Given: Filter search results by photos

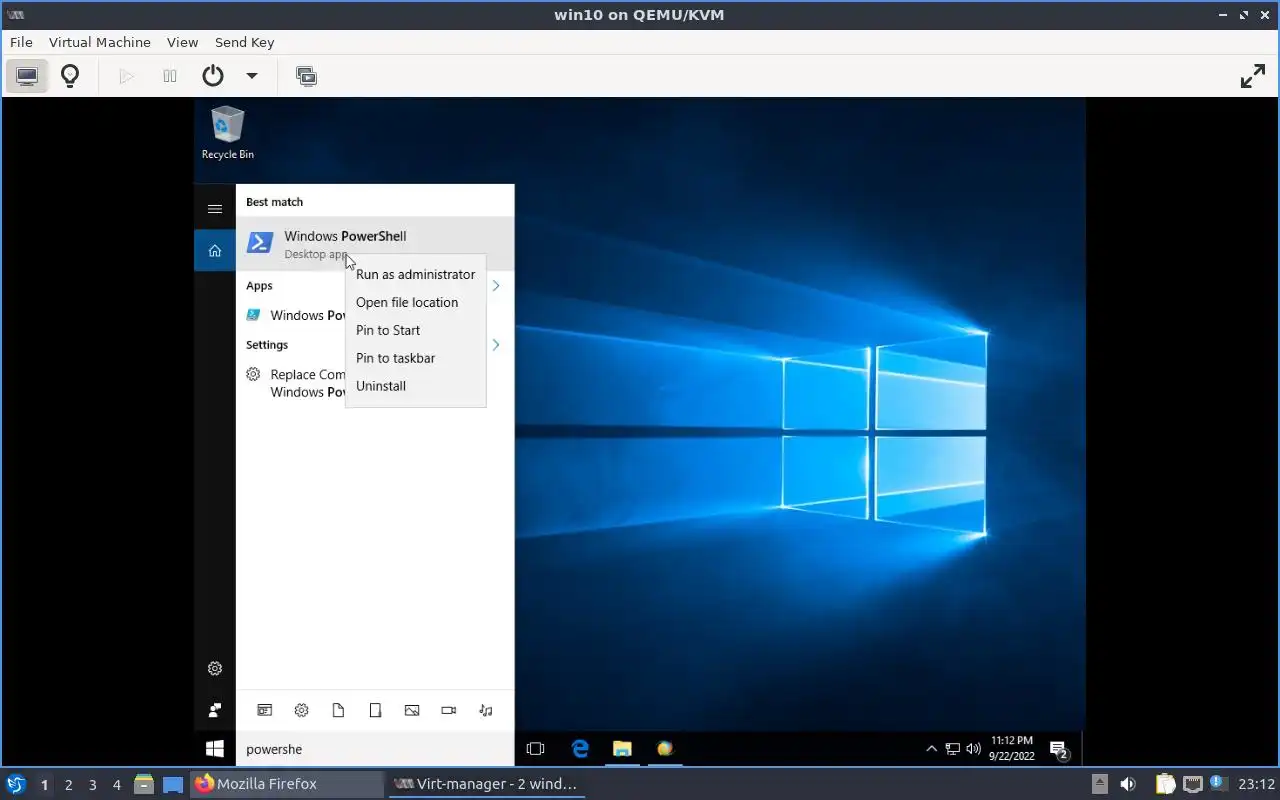Looking at the screenshot, I should point(412,710).
